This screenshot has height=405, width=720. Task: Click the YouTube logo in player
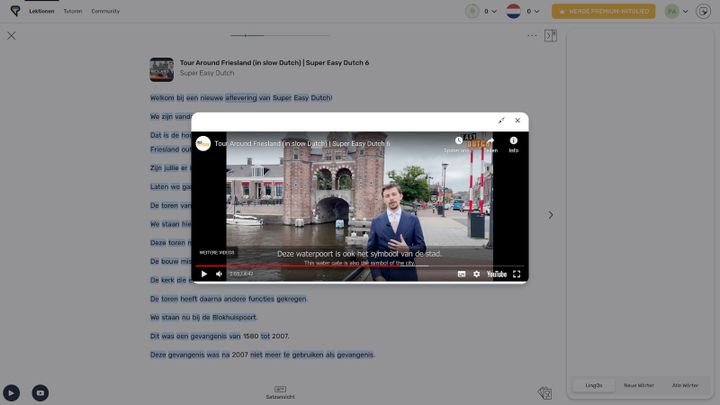tap(496, 274)
